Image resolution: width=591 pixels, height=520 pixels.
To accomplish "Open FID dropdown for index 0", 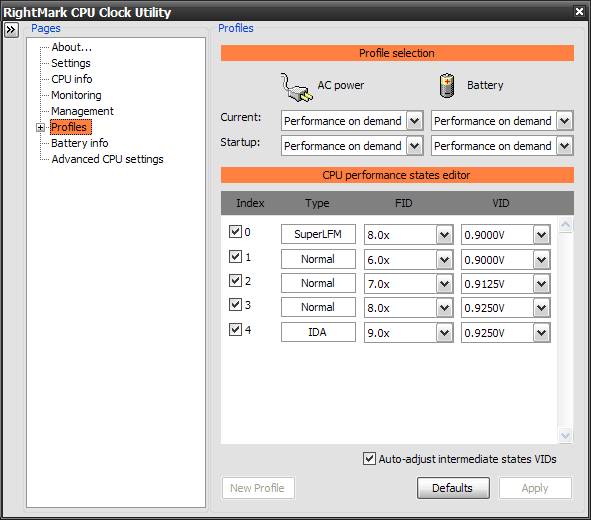I will click(x=444, y=235).
